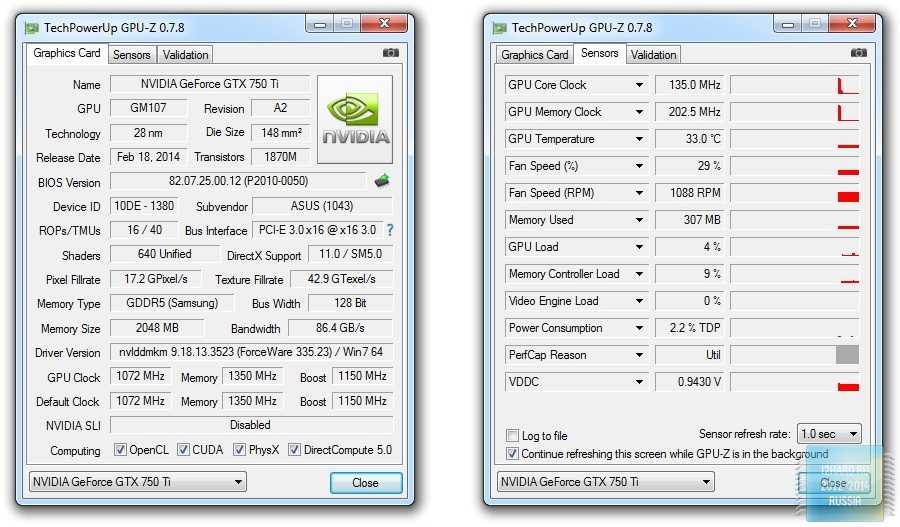Viewport: 900px width, 527px height.
Task: Switch to the Validation tab in left window
Action: pyautogui.click(x=185, y=55)
